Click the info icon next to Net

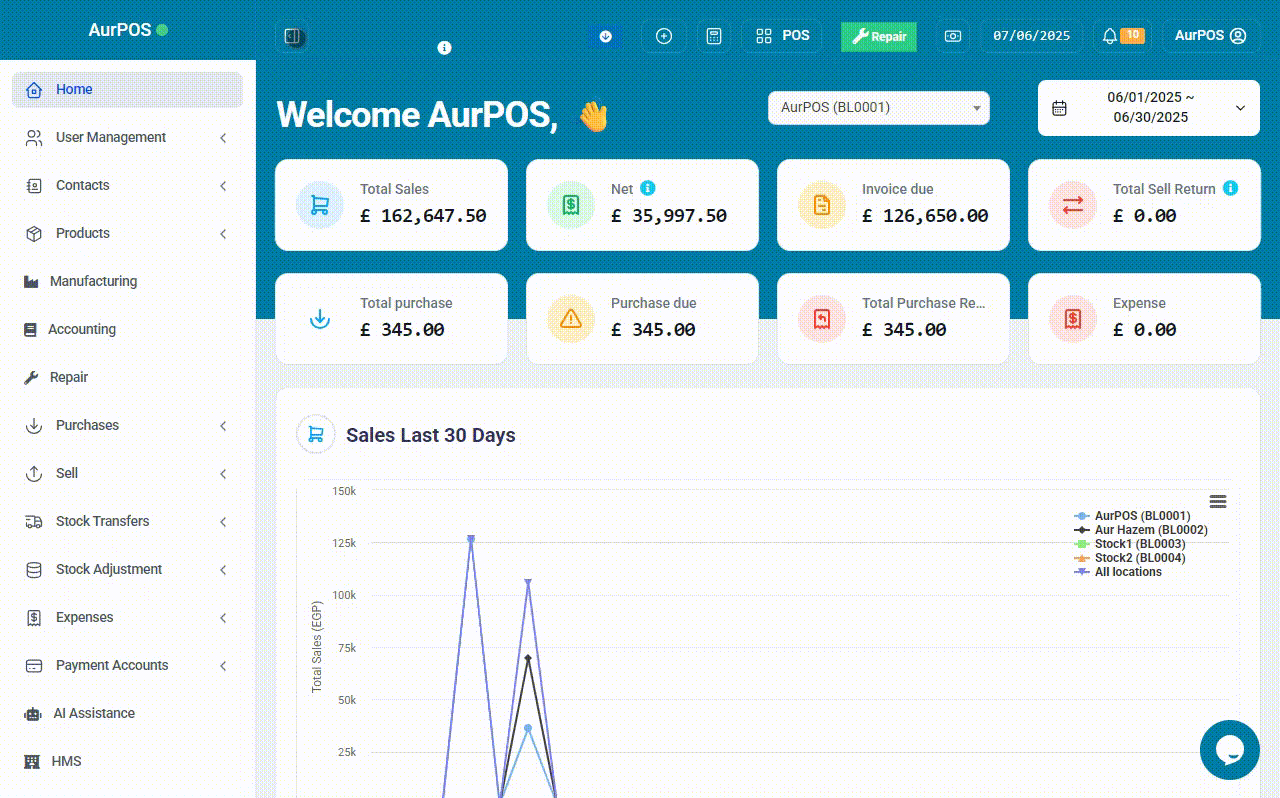tap(648, 188)
